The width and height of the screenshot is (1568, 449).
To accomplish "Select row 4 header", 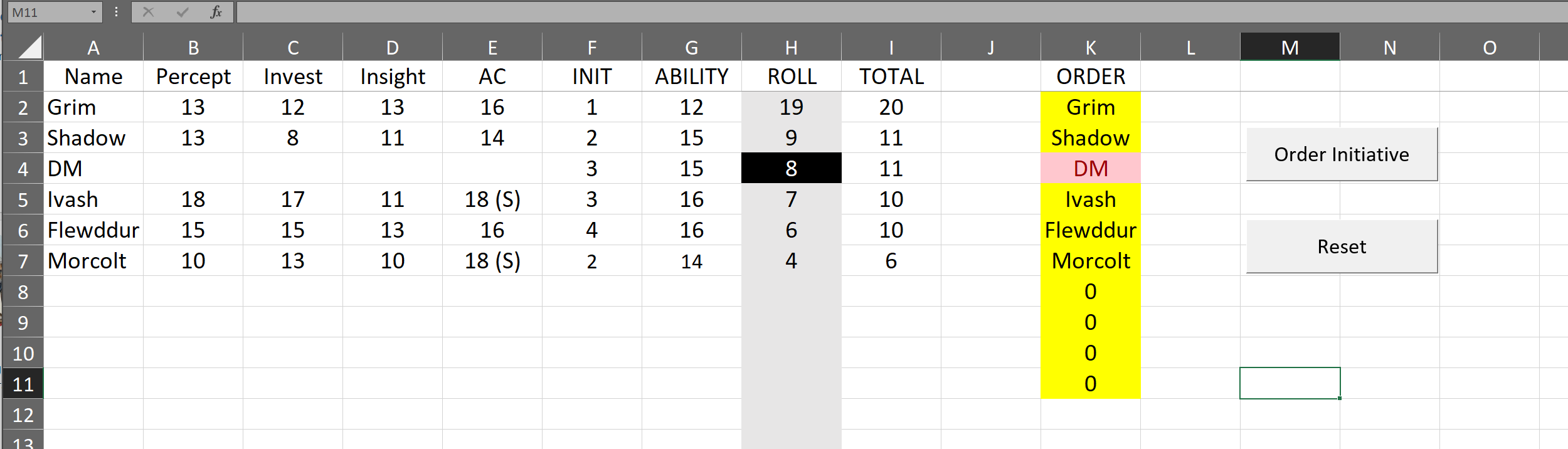I will tap(23, 169).
